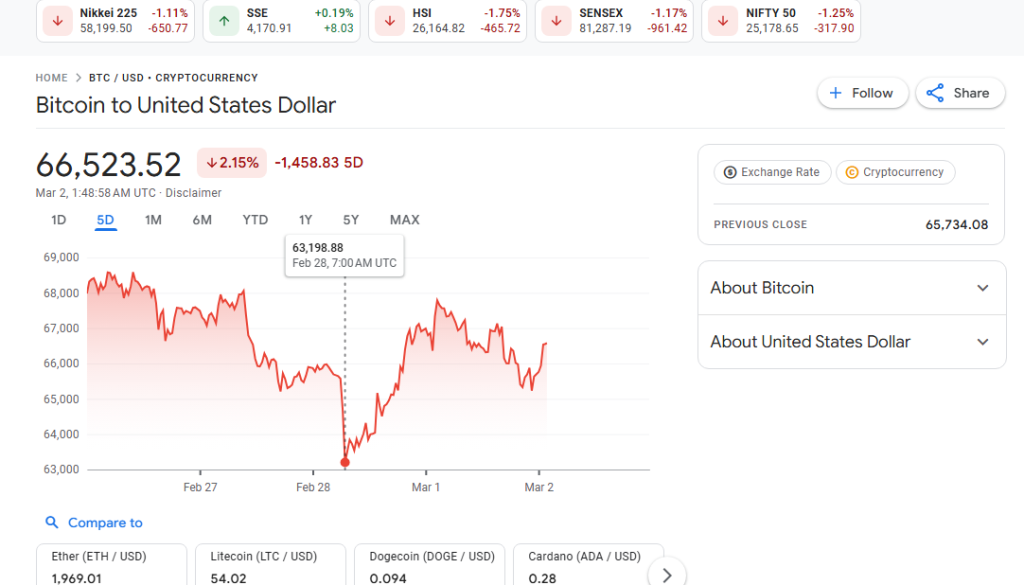Click the Share icon

coord(934,92)
